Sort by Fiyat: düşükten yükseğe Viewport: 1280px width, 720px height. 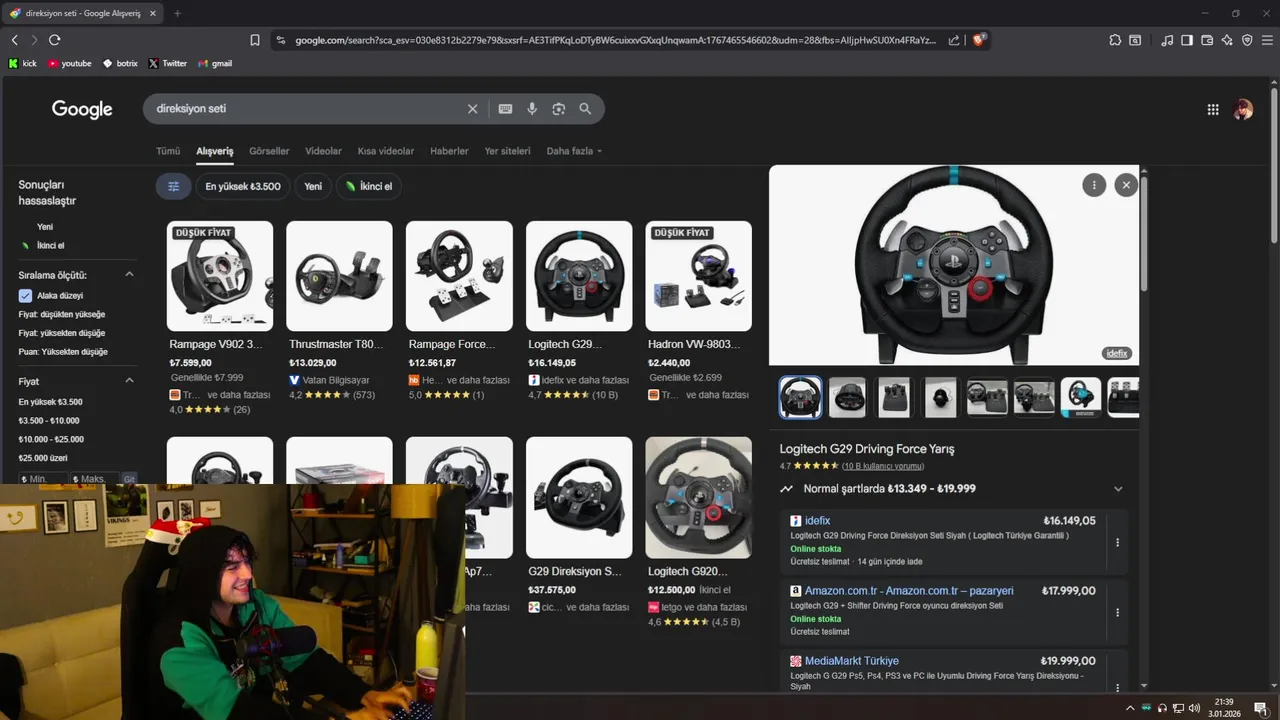62,314
